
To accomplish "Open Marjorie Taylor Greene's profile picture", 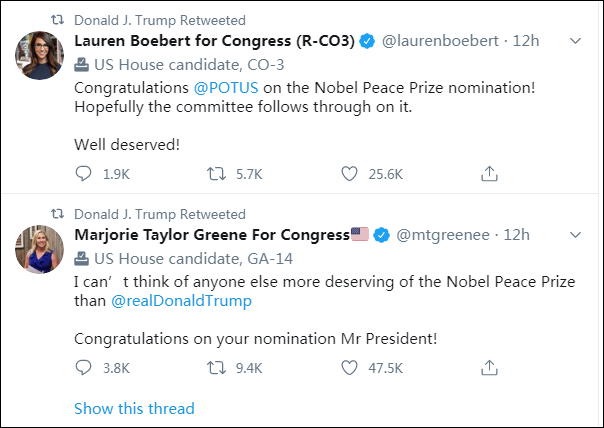I will click(x=34, y=256).
